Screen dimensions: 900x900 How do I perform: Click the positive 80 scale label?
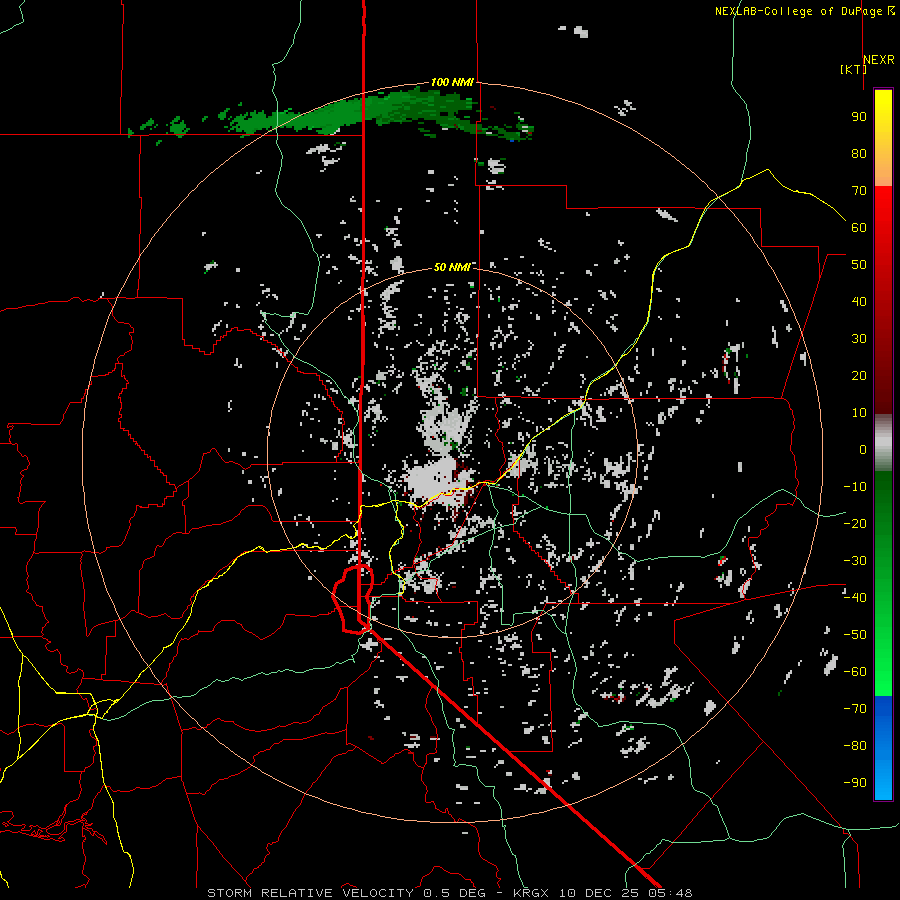pyautogui.click(x=859, y=153)
